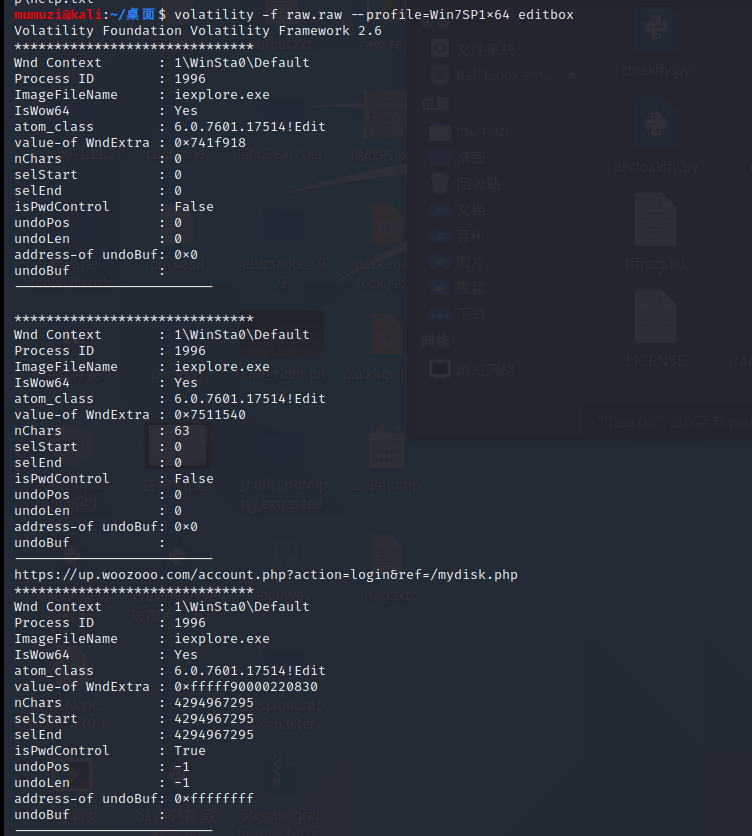This screenshot has height=836, width=752.
Task: Click selEnd value 4294967295
Action: click(x=214, y=735)
